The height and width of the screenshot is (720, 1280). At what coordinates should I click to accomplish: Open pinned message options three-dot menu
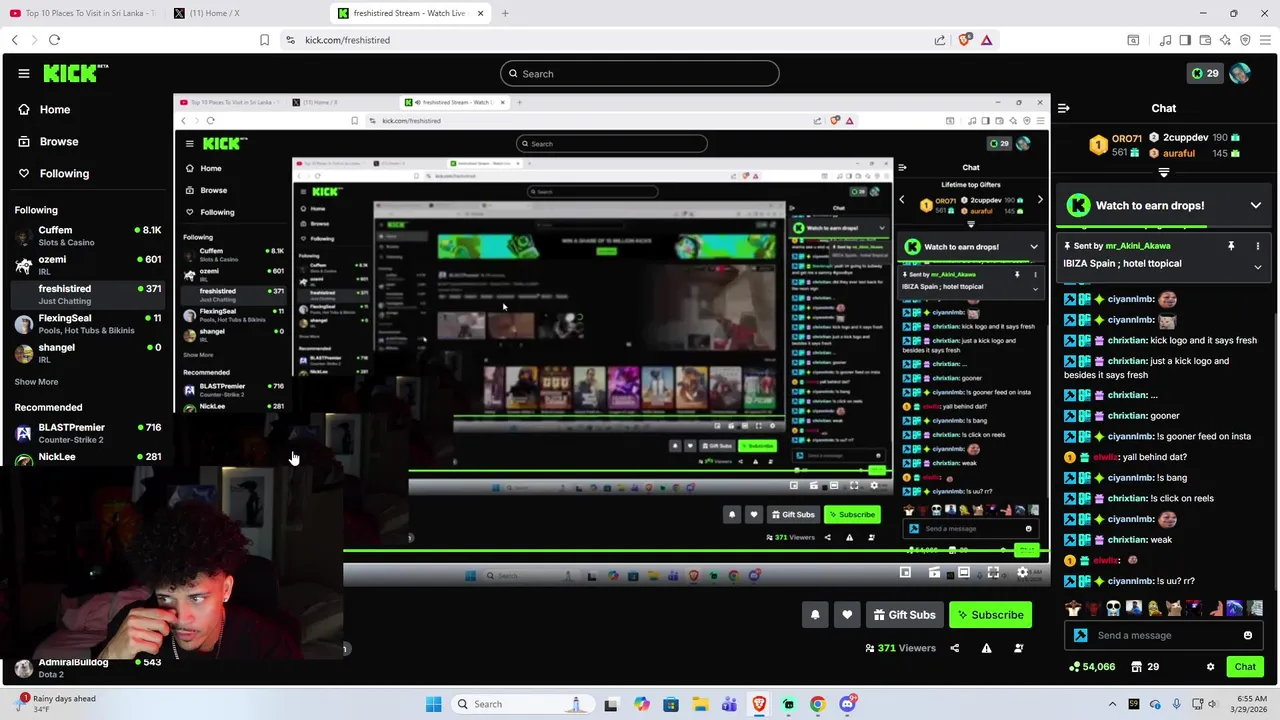click(x=1258, y=246)
